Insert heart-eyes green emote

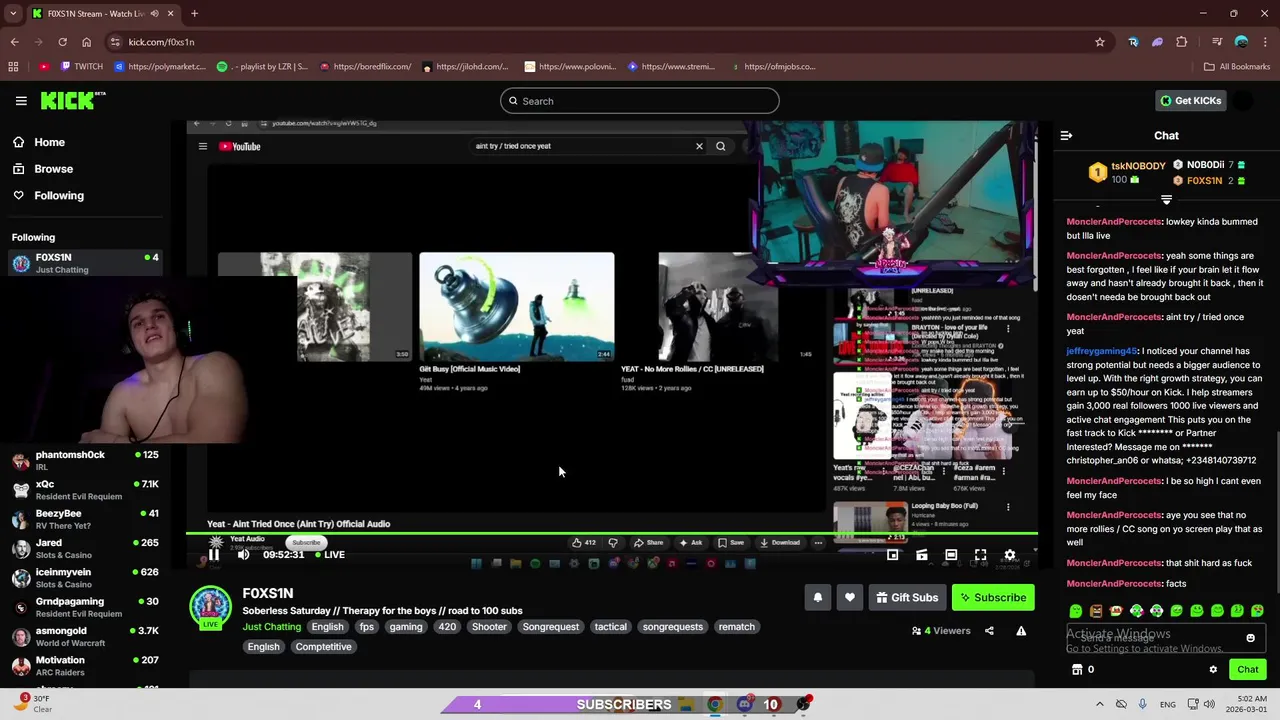(x=1257, y=611)
